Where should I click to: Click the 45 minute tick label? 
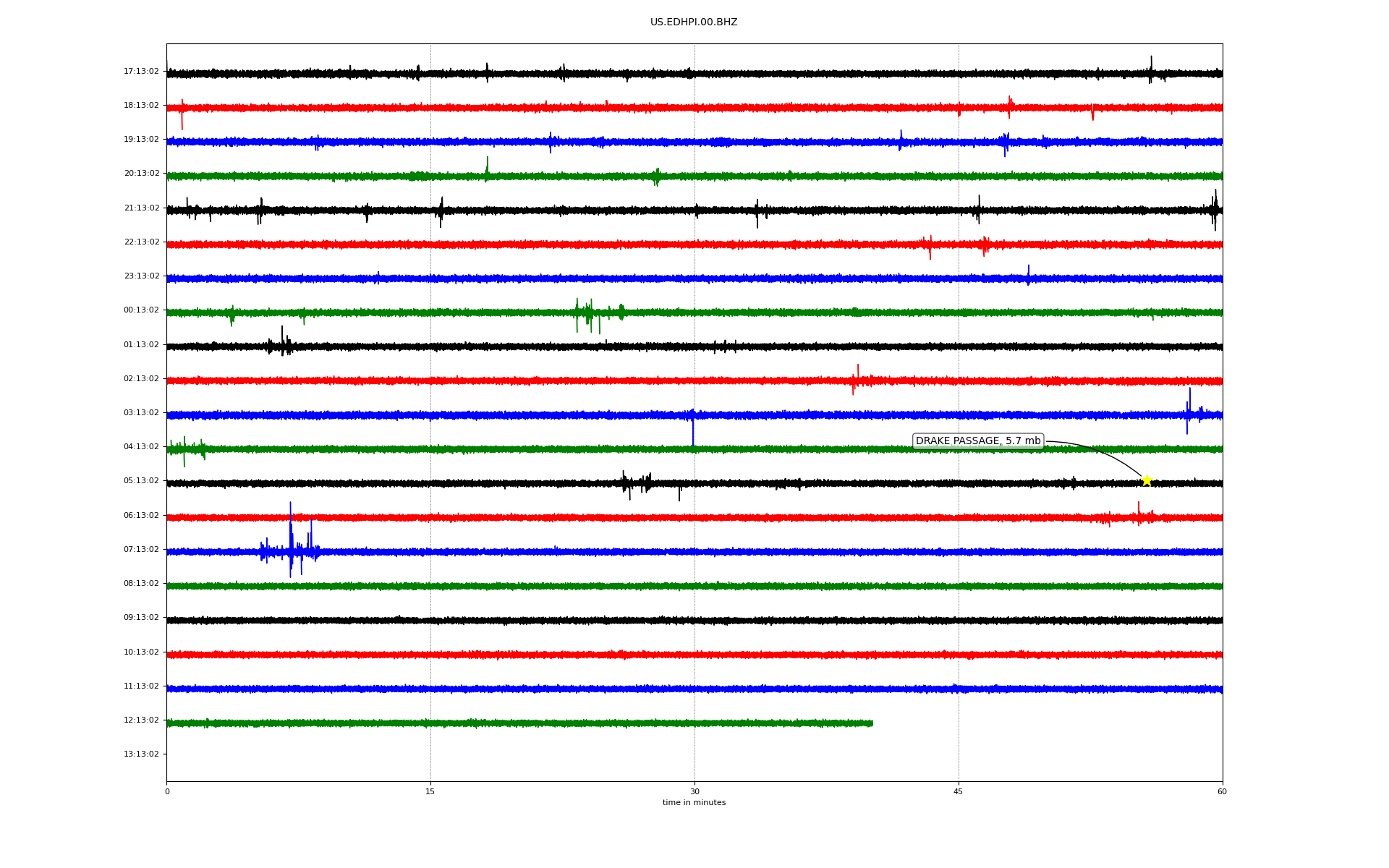click(959, 792)
